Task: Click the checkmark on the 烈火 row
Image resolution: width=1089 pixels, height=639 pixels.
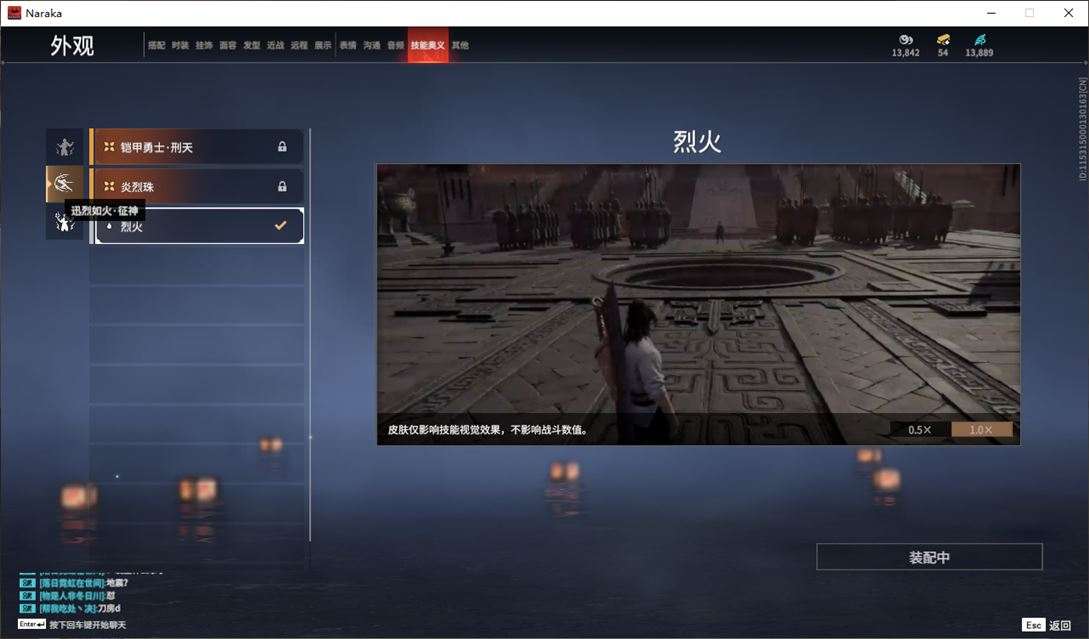Action: point(281,225)
